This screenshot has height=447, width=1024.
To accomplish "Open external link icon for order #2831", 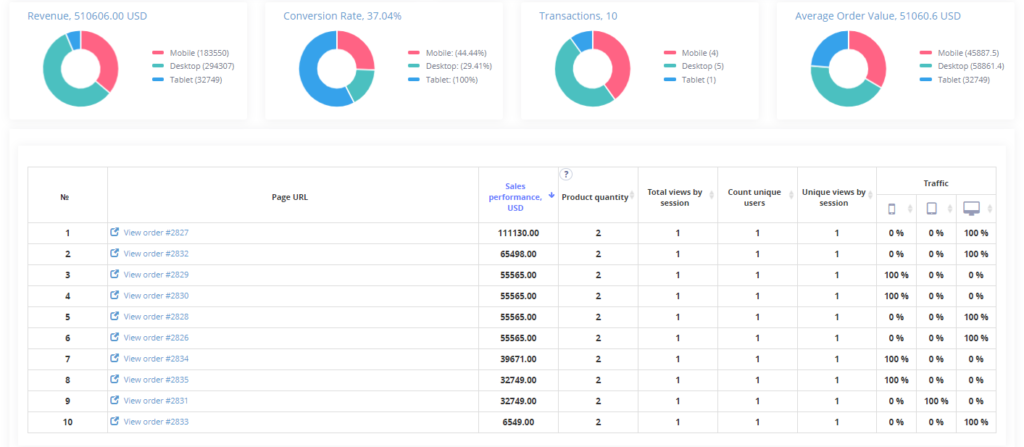I will click(x=115, y=400).
